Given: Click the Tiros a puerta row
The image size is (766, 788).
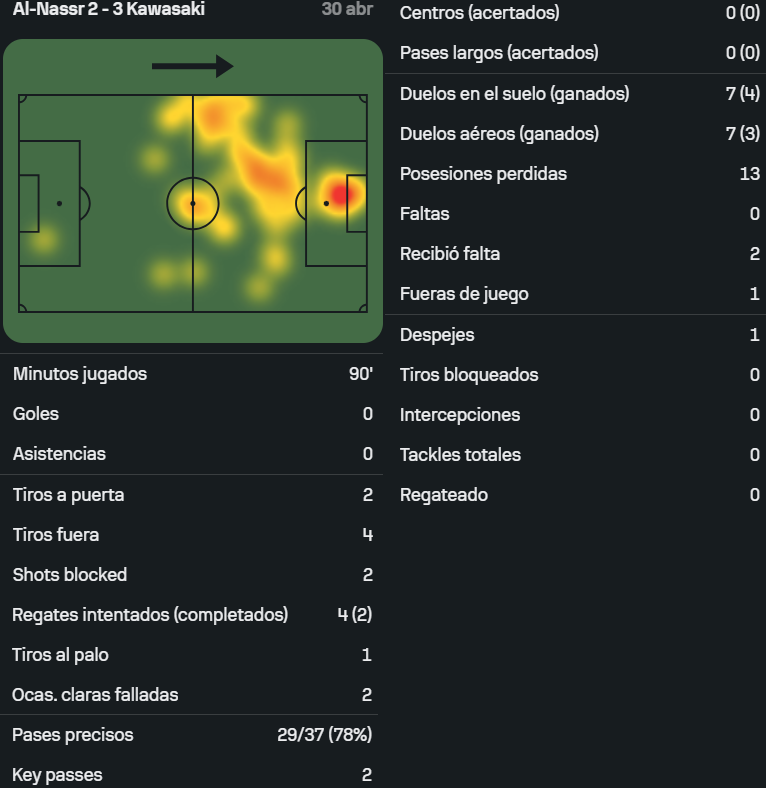Looking at the screenshot, I should [x=193, y=495].
